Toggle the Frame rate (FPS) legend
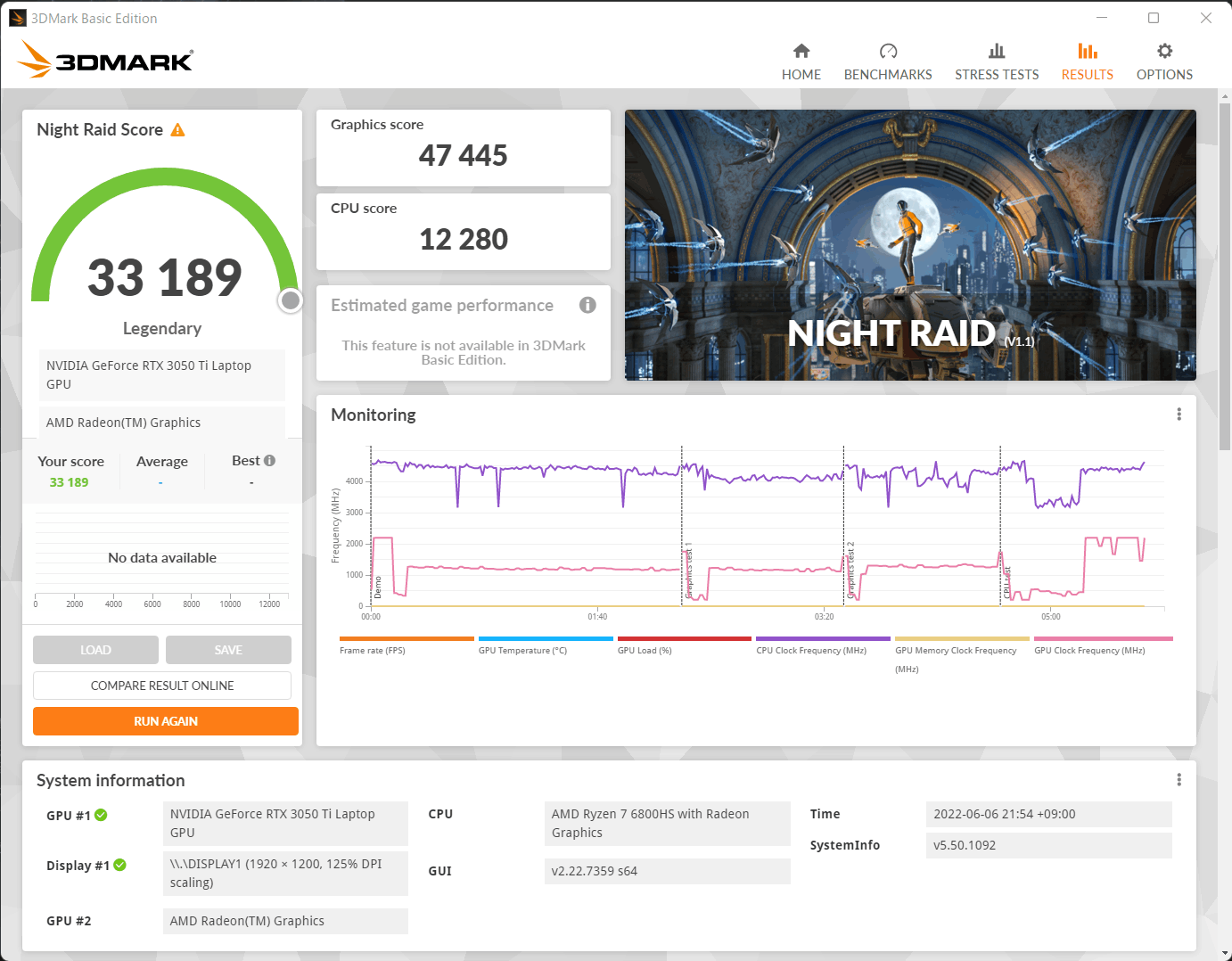The image size is (1232, 961). coord(407,639)
